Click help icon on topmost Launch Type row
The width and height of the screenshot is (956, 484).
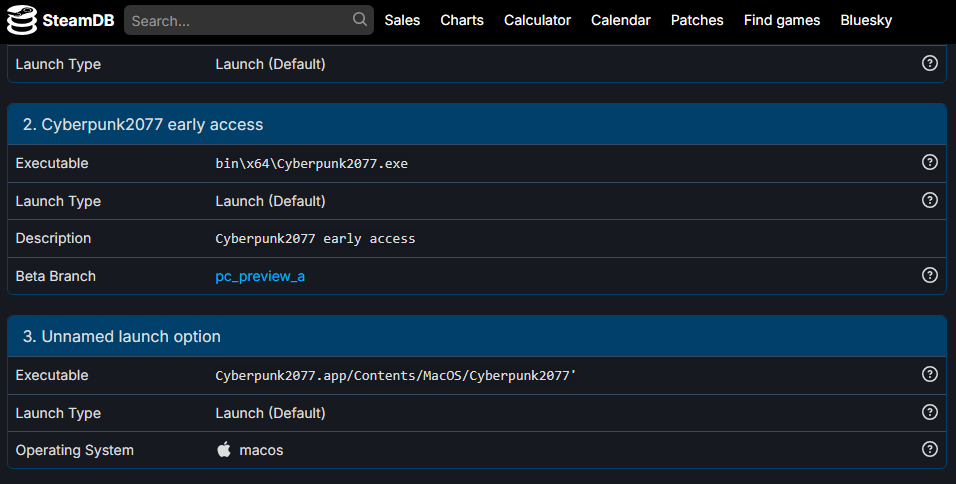(x=929, y=64)
